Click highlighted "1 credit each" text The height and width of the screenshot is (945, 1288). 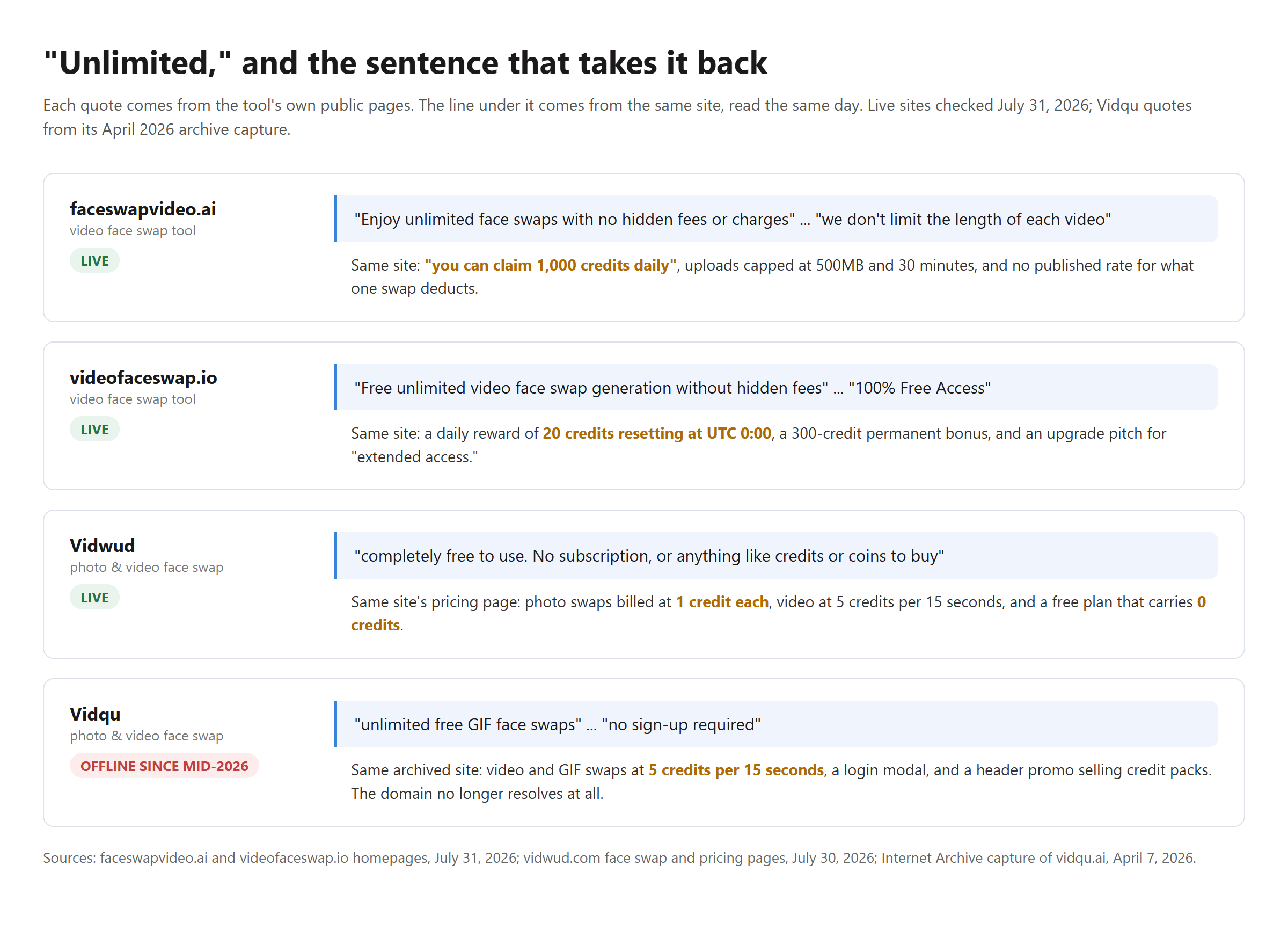722,602
